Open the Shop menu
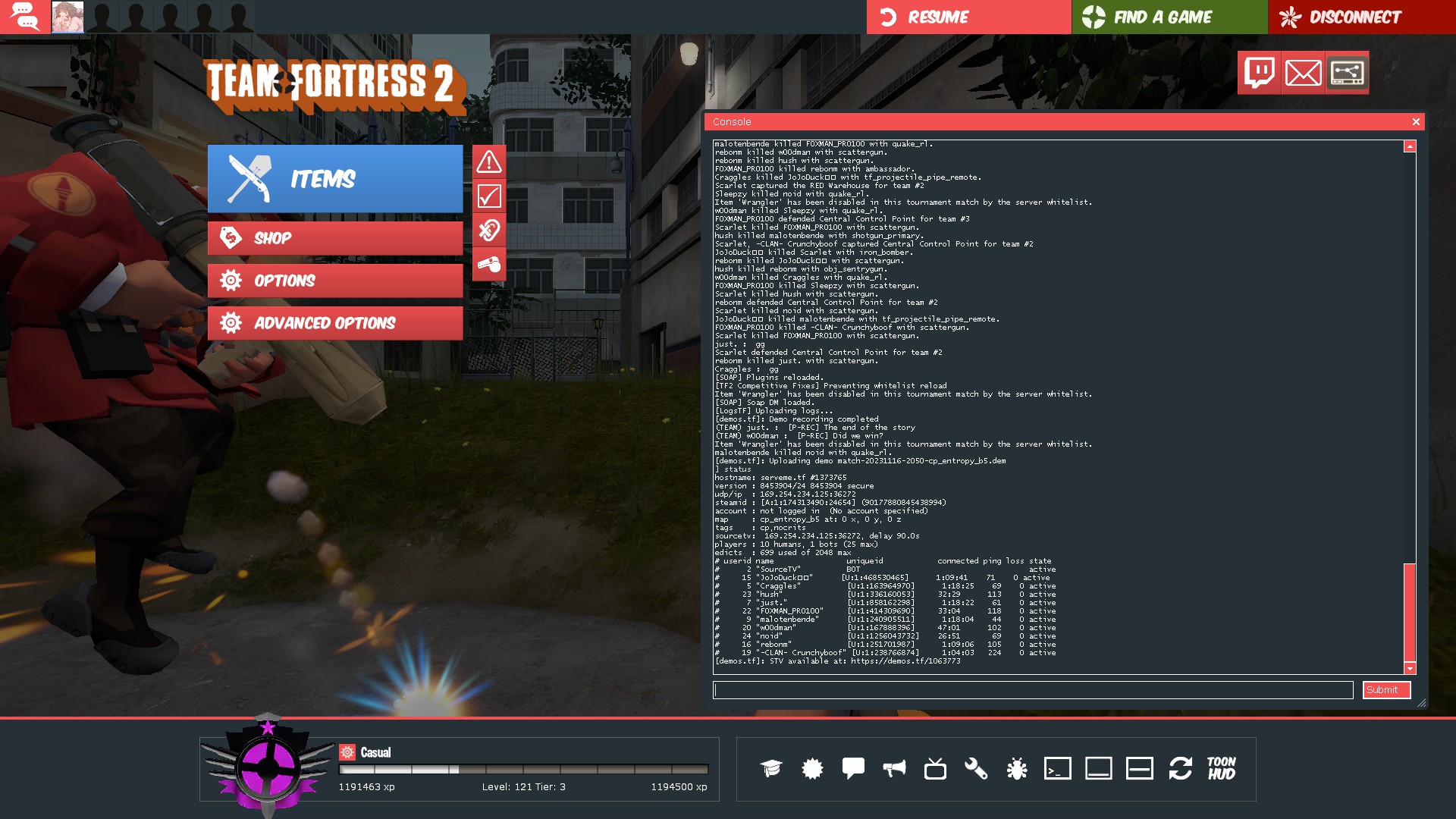Viewport: 1456px width, 819px height. (335, 238)
